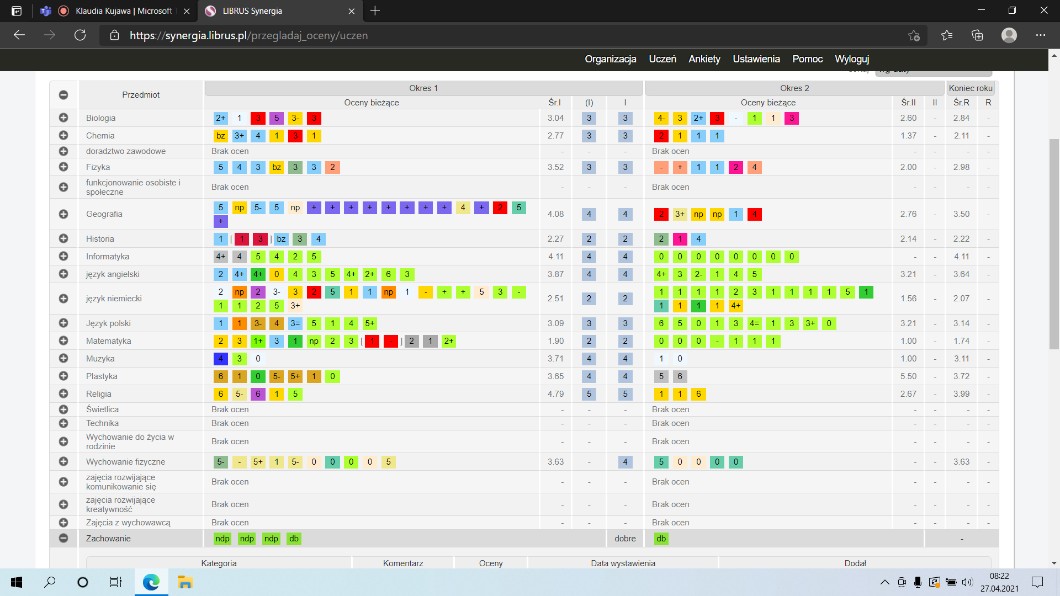Open the Ustawienia menu
The width and height of the screenshot is (1060, 596).
(756, 59)
